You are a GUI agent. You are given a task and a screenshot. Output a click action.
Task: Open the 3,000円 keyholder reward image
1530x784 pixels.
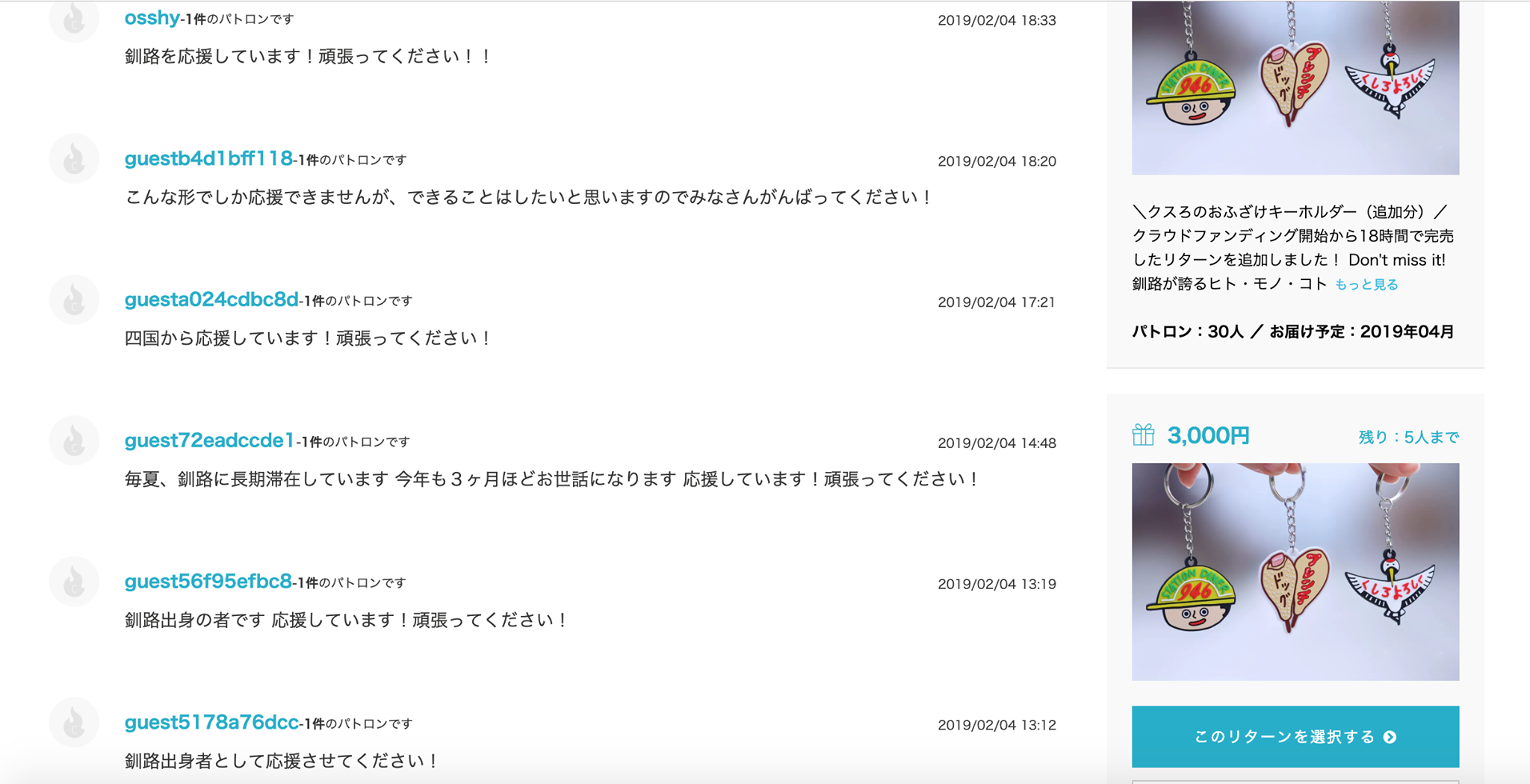point(1295,572)
